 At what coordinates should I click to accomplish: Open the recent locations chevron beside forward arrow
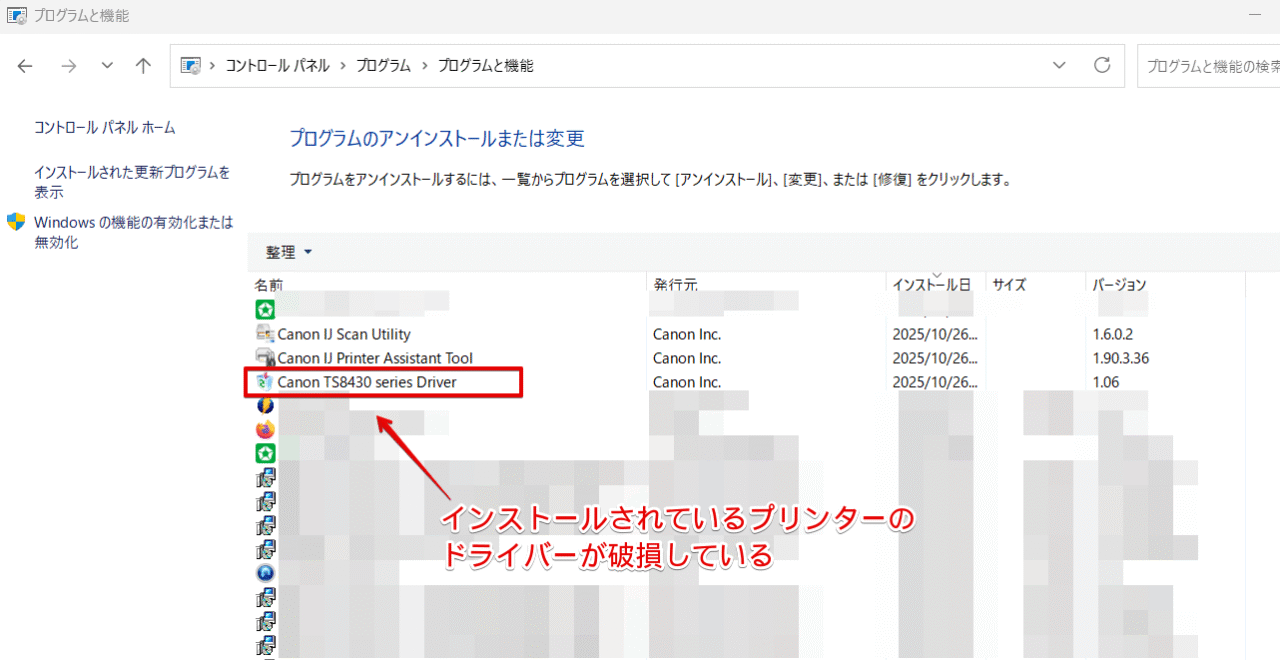[x=106, y=65]
